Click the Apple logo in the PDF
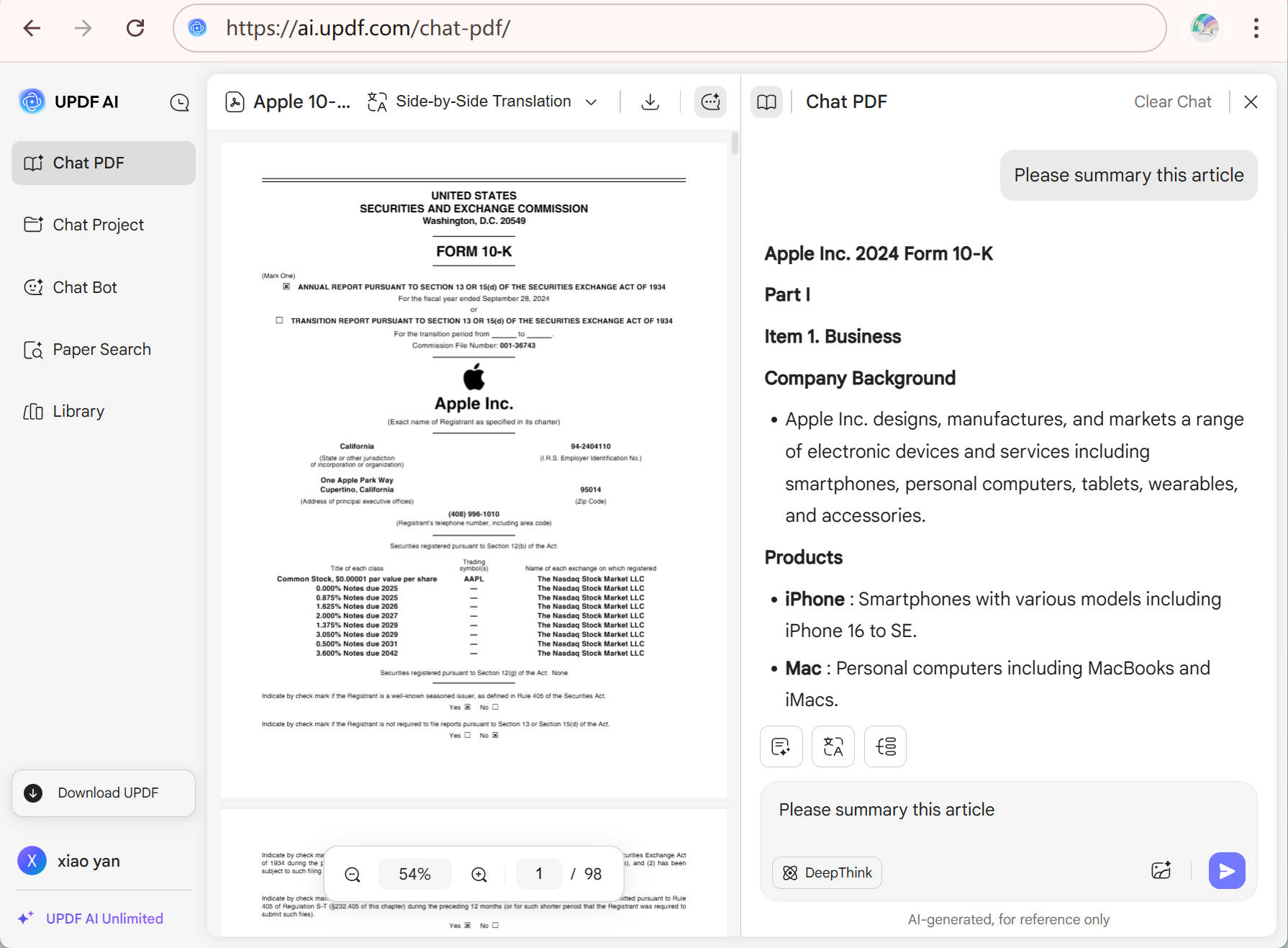This screenshot has width=1288, height=948. pos(473,376)
